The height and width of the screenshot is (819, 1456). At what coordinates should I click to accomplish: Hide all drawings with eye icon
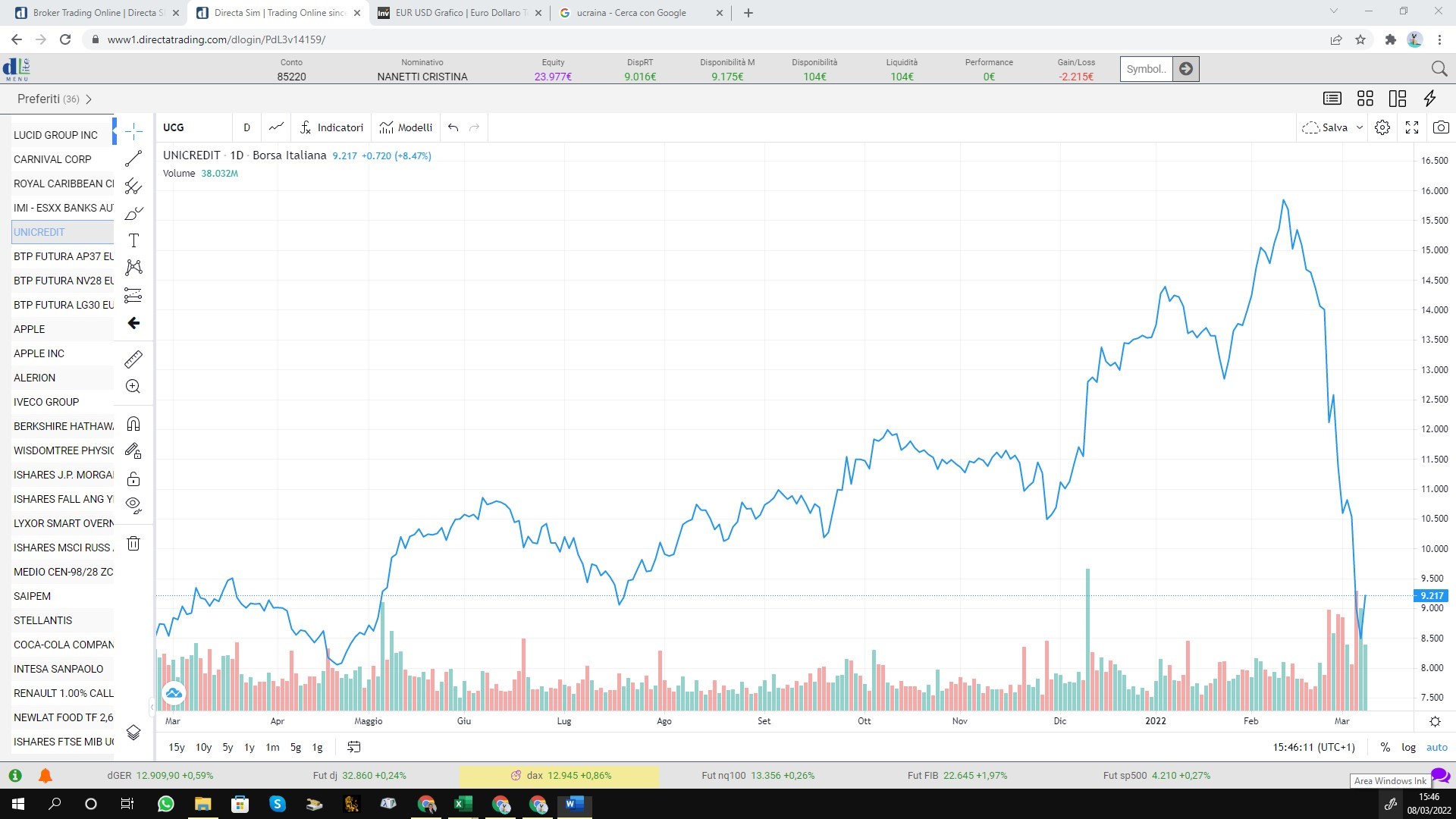point(133,505)
